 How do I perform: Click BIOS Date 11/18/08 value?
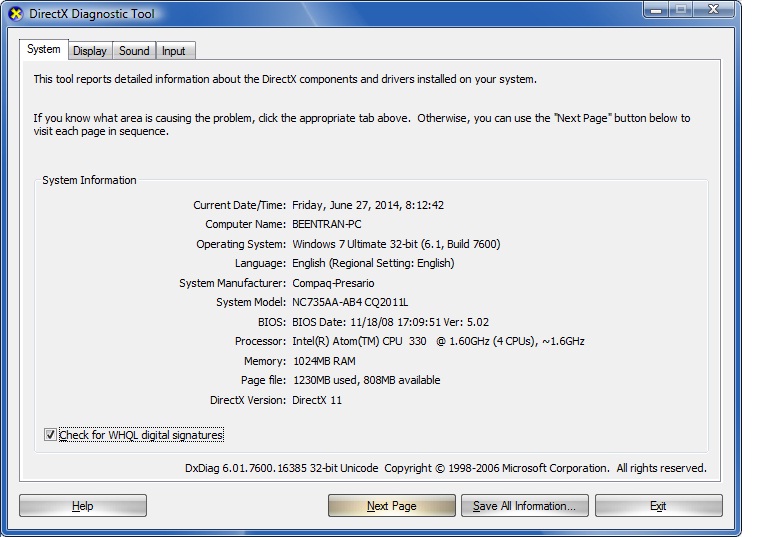pos(390,322)
